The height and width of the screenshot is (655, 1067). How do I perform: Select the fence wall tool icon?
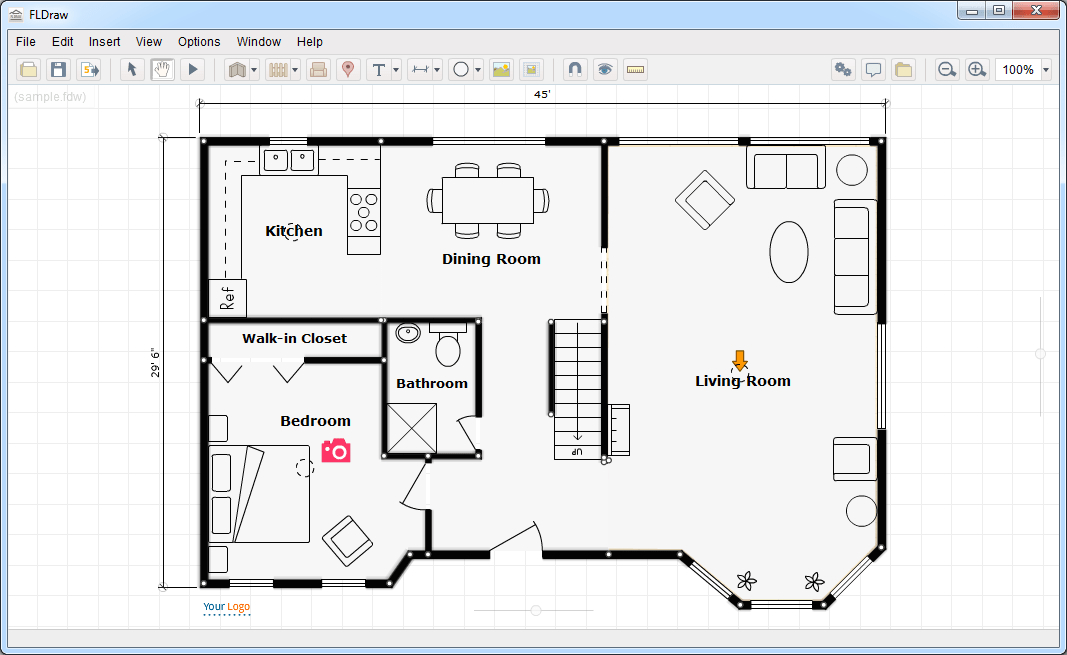click(x=278, y=69)
